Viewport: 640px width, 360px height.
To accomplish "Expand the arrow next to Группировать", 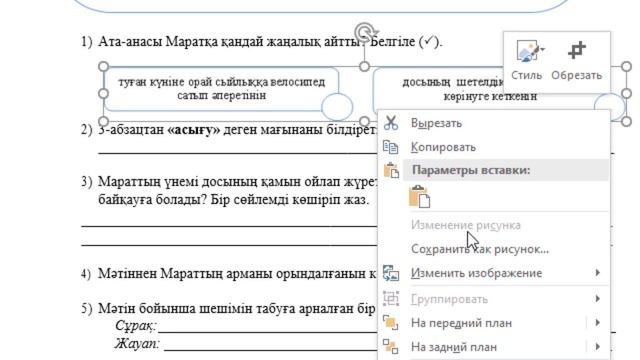I will click(598, 299).
